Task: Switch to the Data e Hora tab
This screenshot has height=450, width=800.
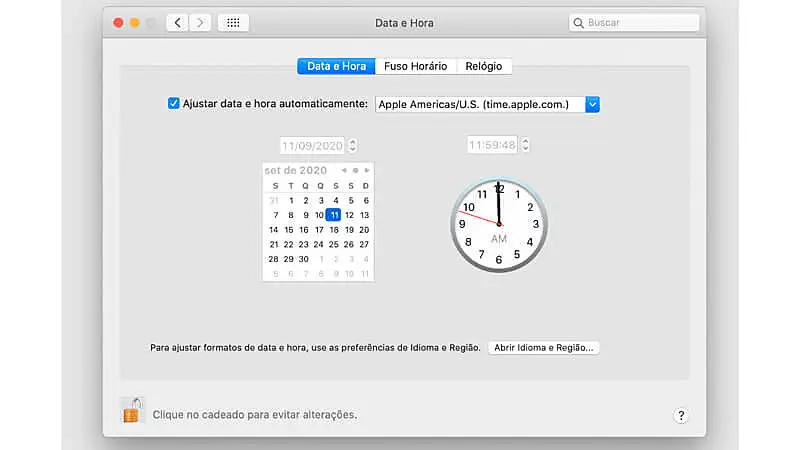Action: click(x=336, y=66)
